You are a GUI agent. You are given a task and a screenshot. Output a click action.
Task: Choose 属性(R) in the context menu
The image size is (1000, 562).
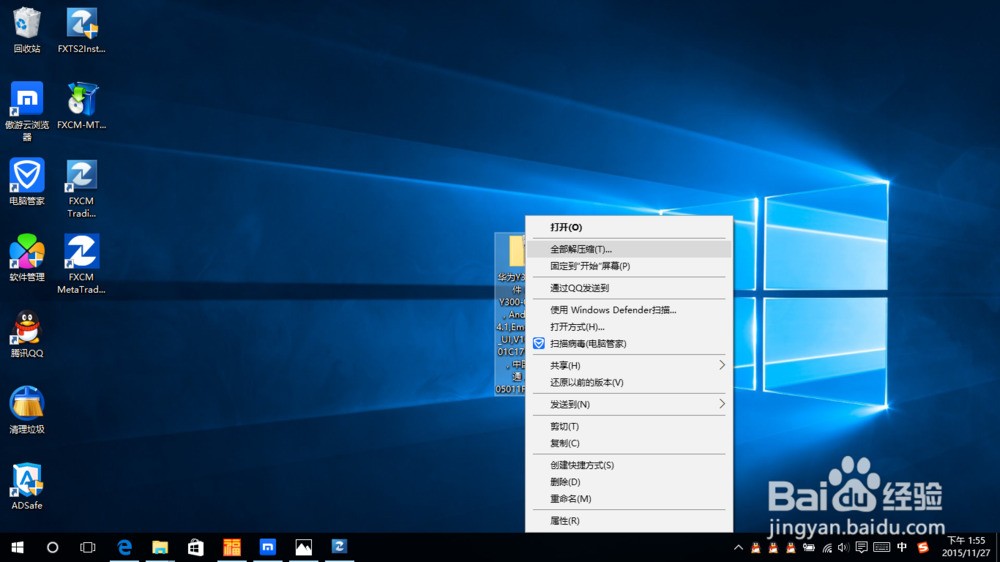click(629, 521)
